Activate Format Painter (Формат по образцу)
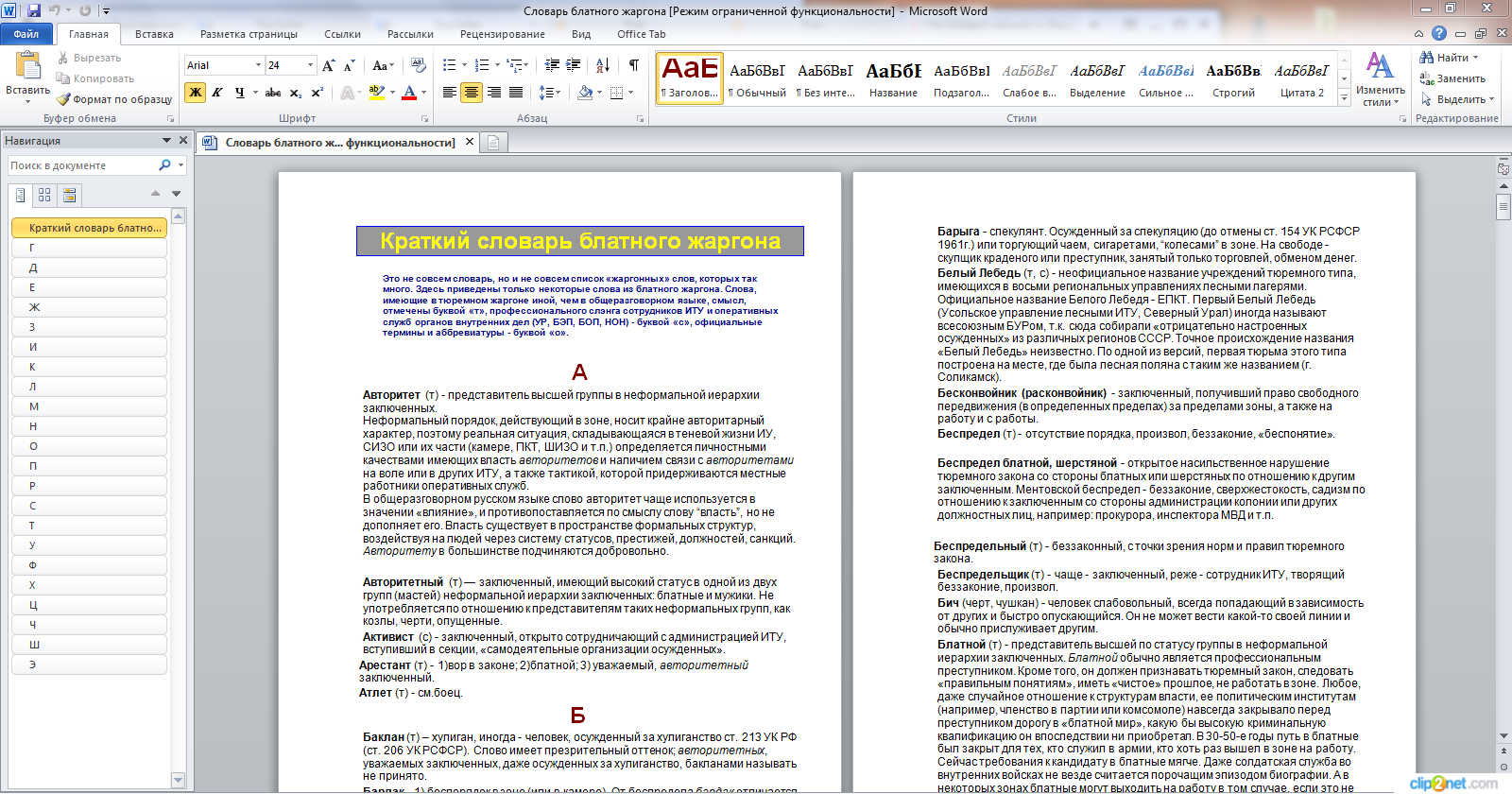 tap(113, 99)
